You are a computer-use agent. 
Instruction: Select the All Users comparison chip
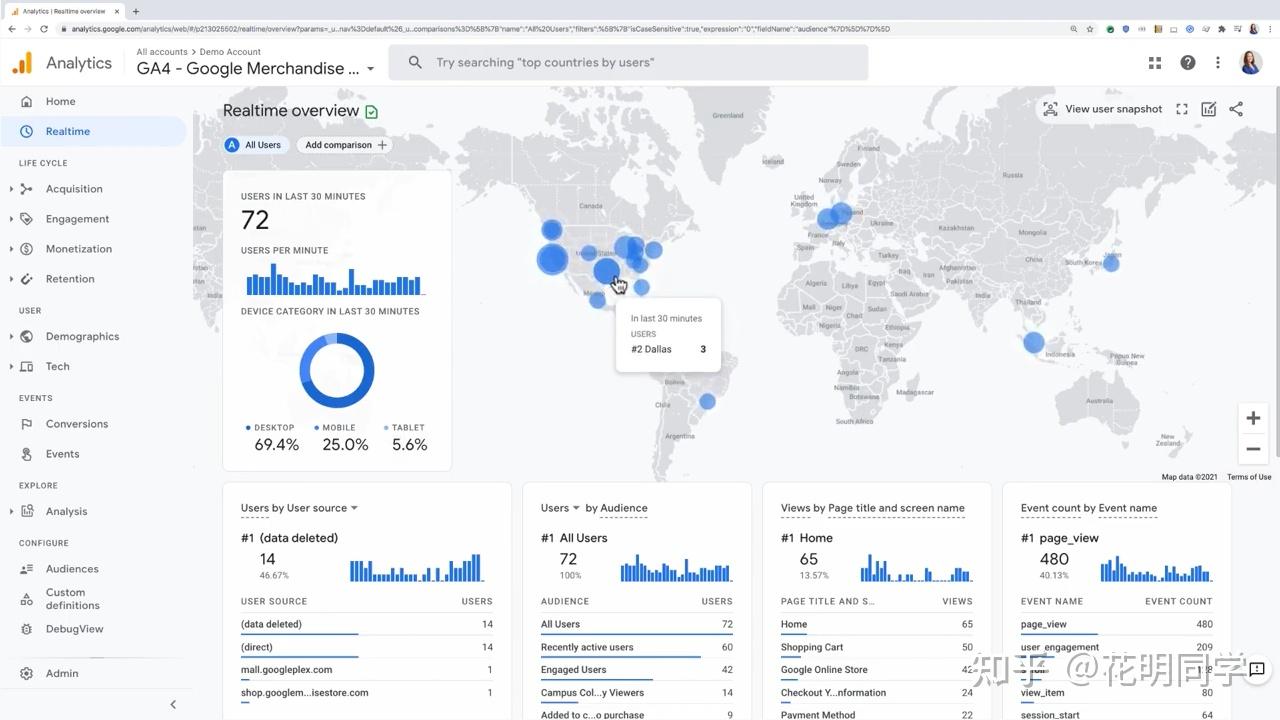pyautogui.click(x=254, y=144)
